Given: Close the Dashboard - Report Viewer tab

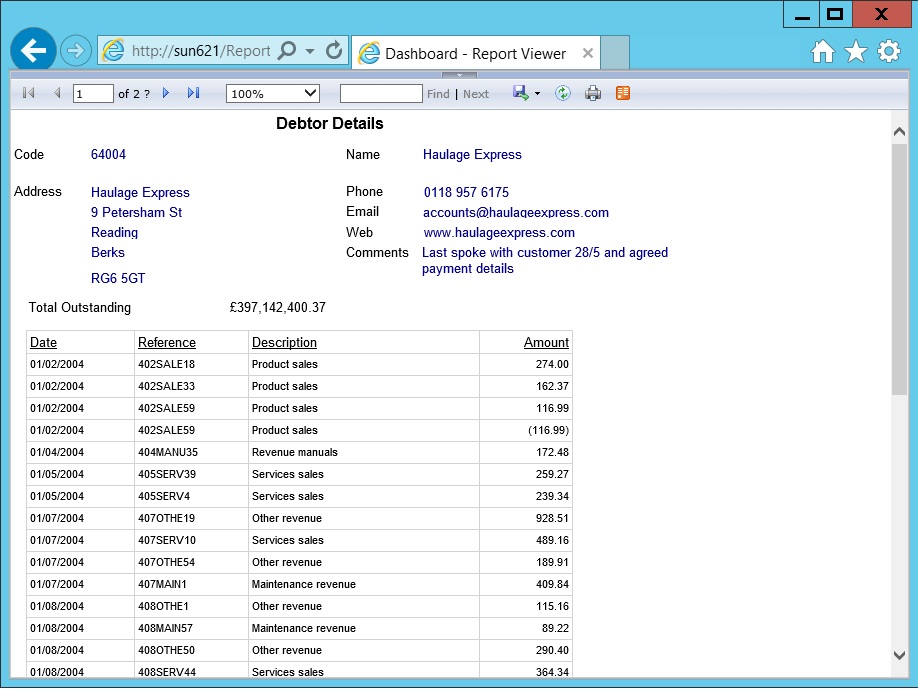Looking at the screenshot, I should (588, 53).
